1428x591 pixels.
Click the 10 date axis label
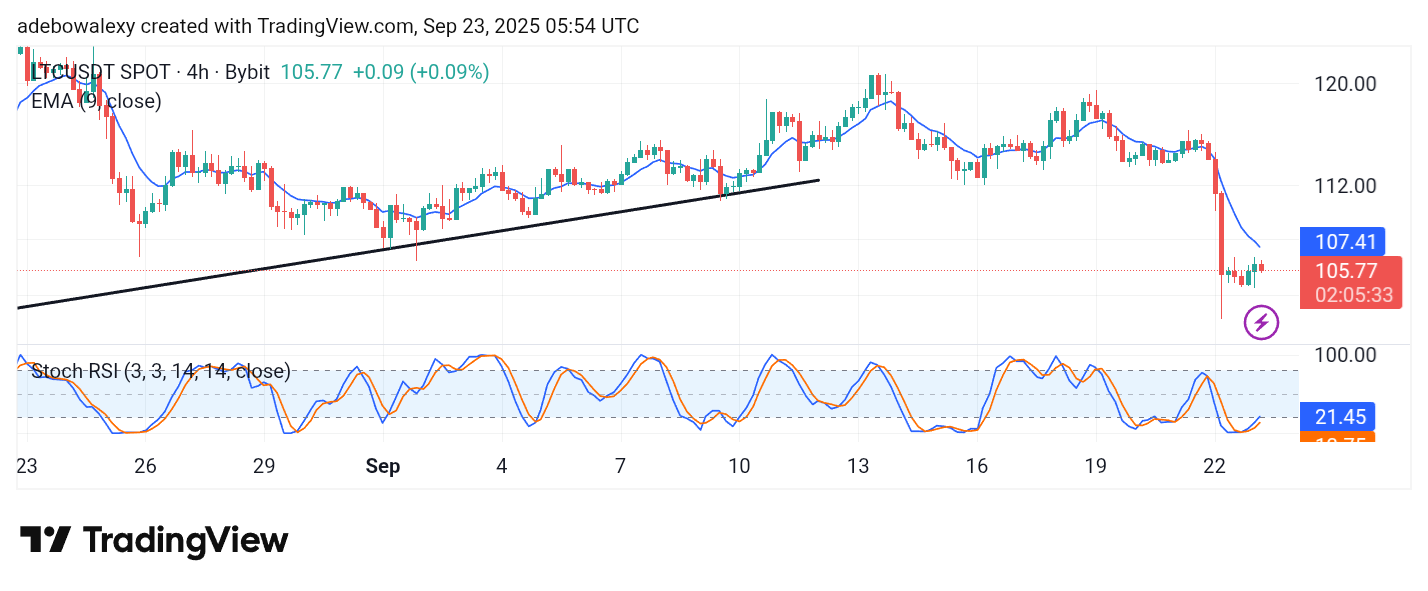[739, 467]
